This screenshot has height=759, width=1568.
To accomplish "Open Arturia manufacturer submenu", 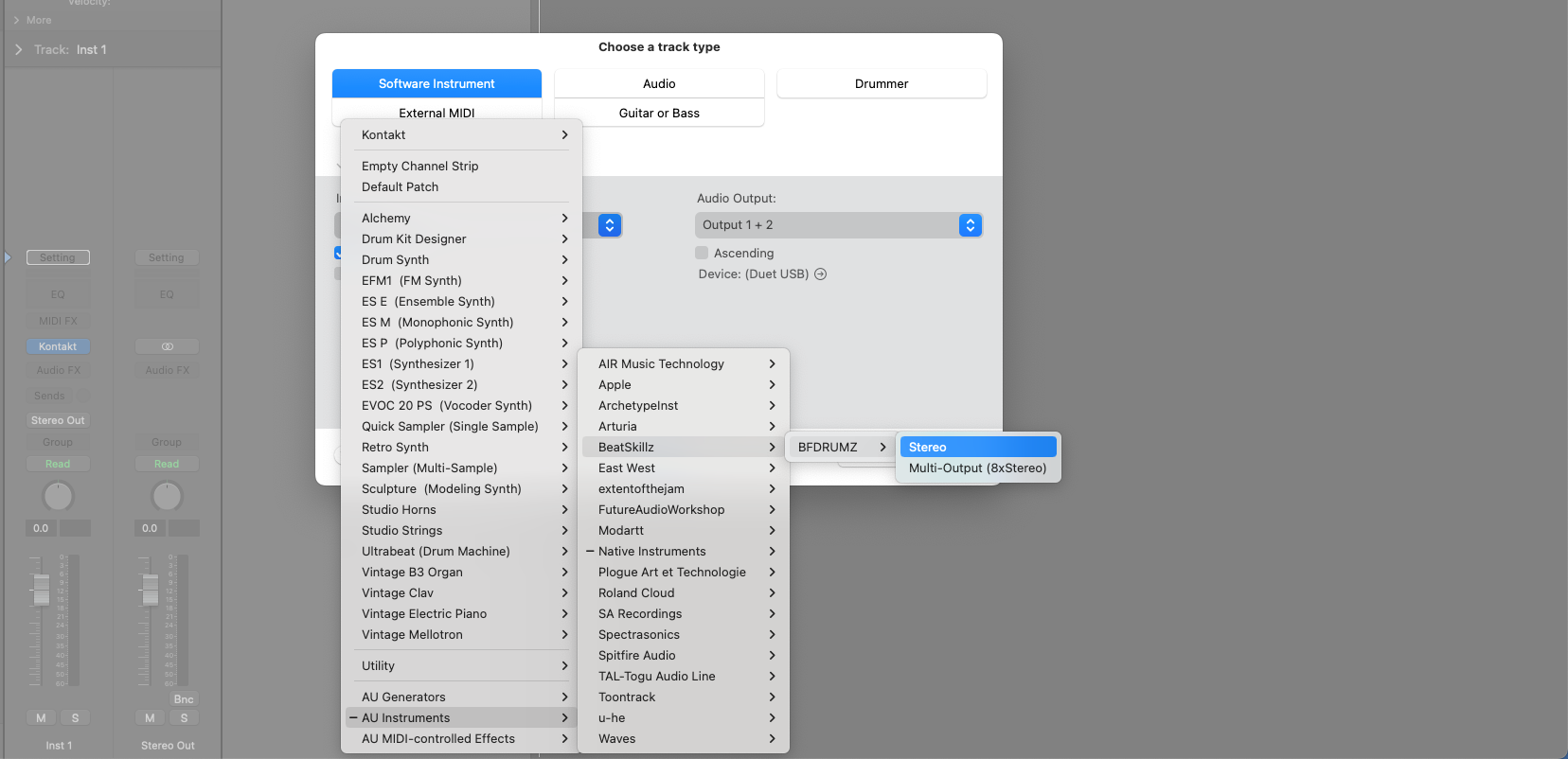I will pos(686,426).
